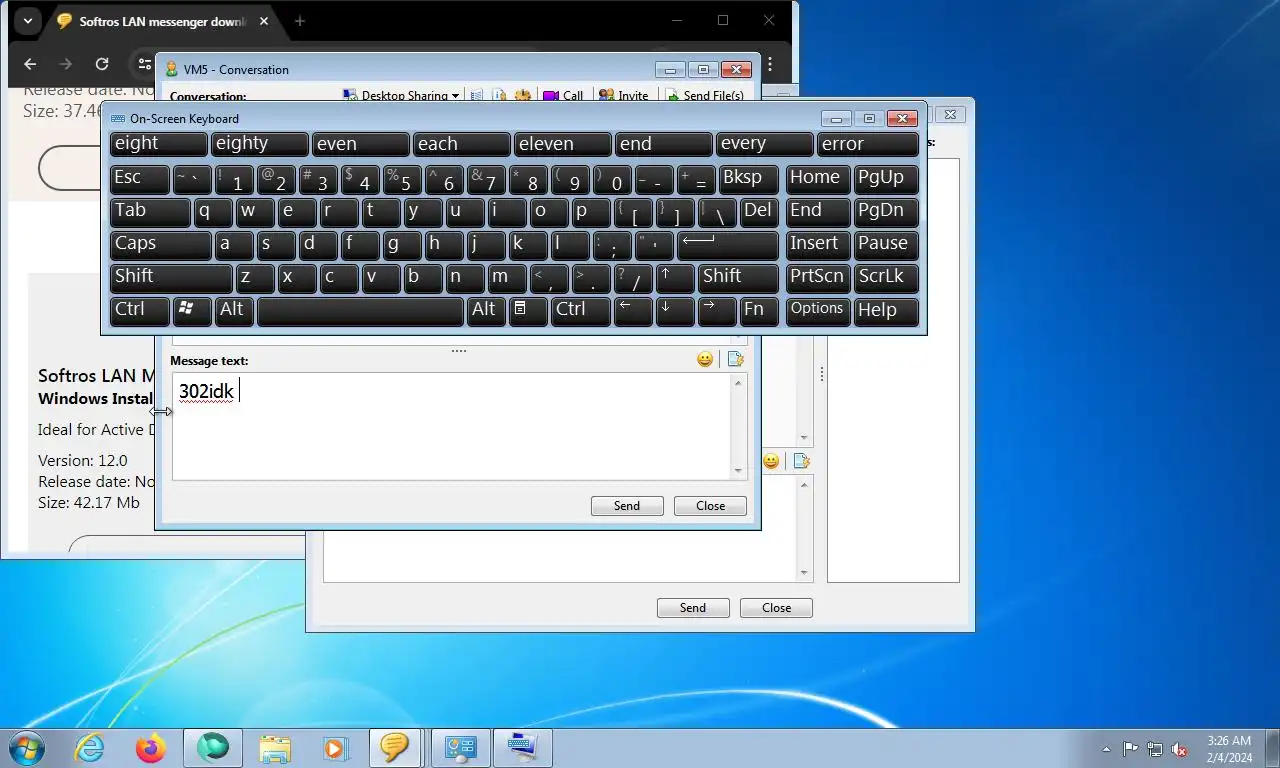Toggle the Shift key next to the z key
This screenshot has height=768, width=1280.
(171, 277)
